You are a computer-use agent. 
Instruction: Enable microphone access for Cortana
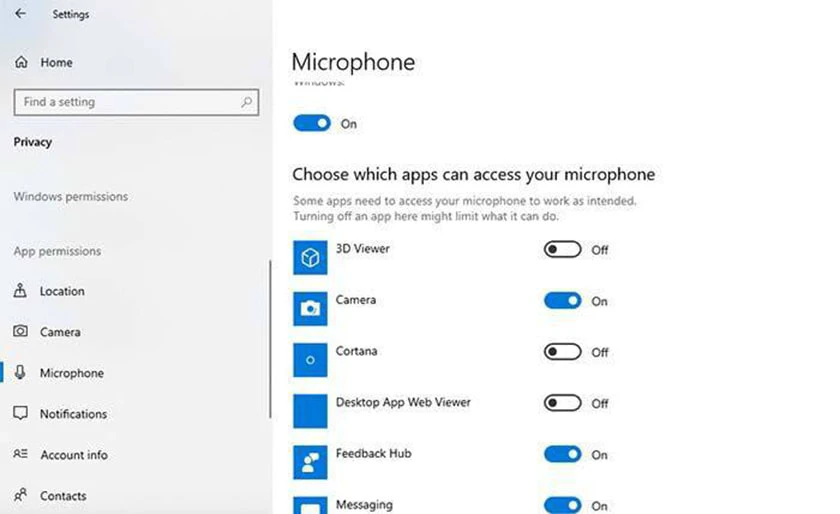point(562,352)
